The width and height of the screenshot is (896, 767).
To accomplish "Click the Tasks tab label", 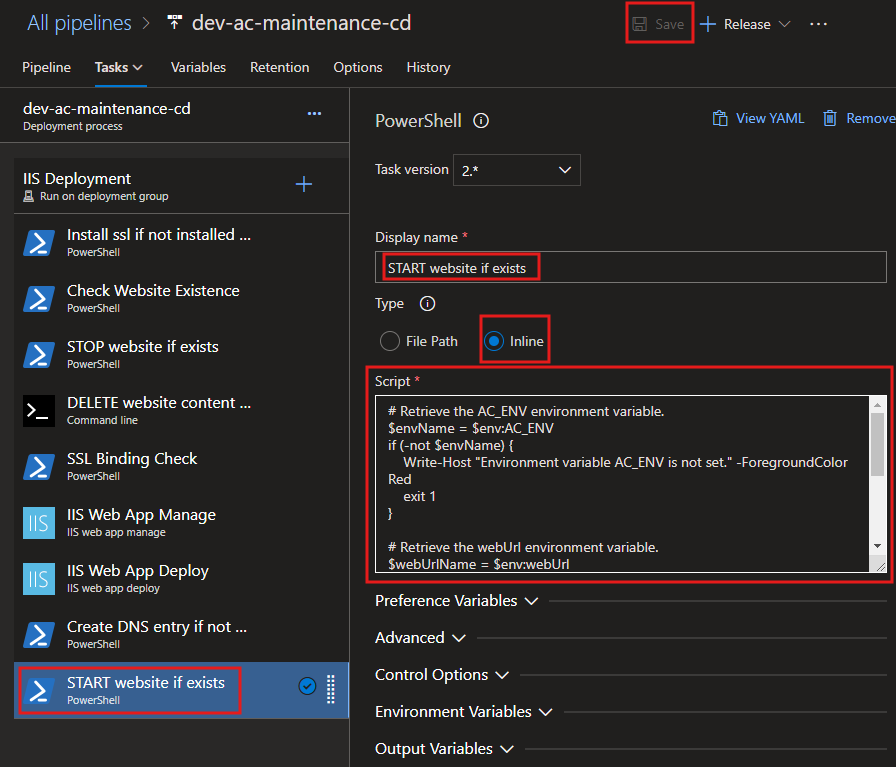I will (111, 67).
